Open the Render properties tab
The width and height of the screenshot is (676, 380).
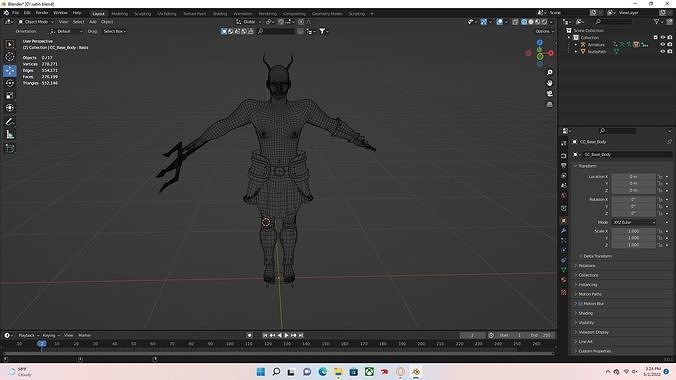click(563, 155)
